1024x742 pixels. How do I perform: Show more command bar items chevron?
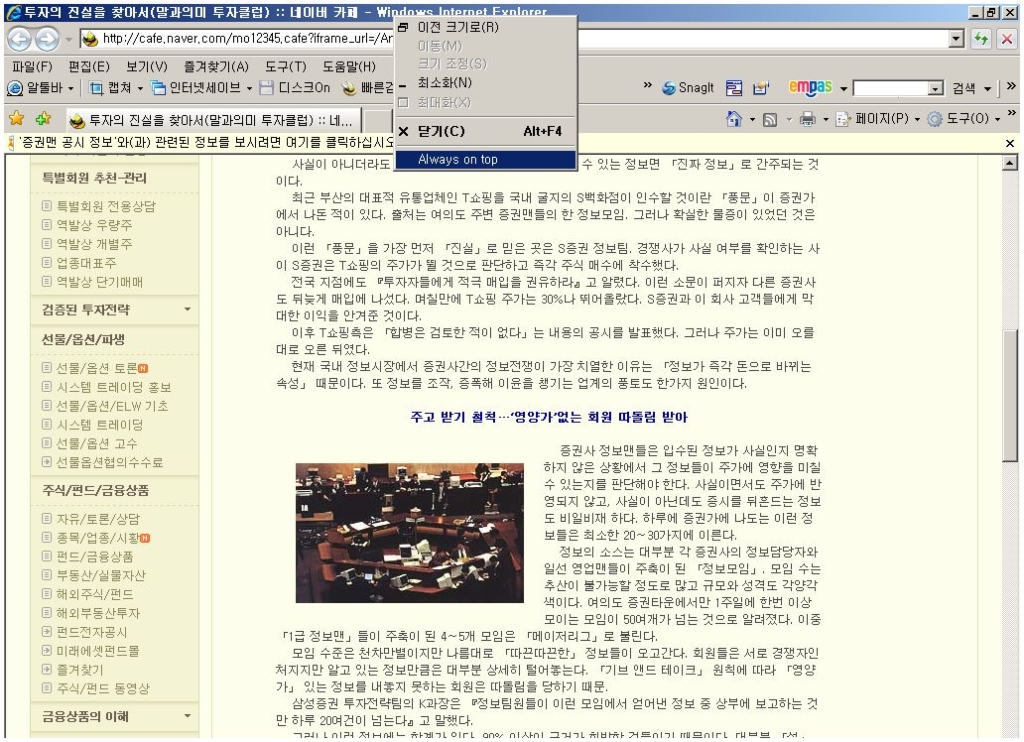click(1011, 114)
